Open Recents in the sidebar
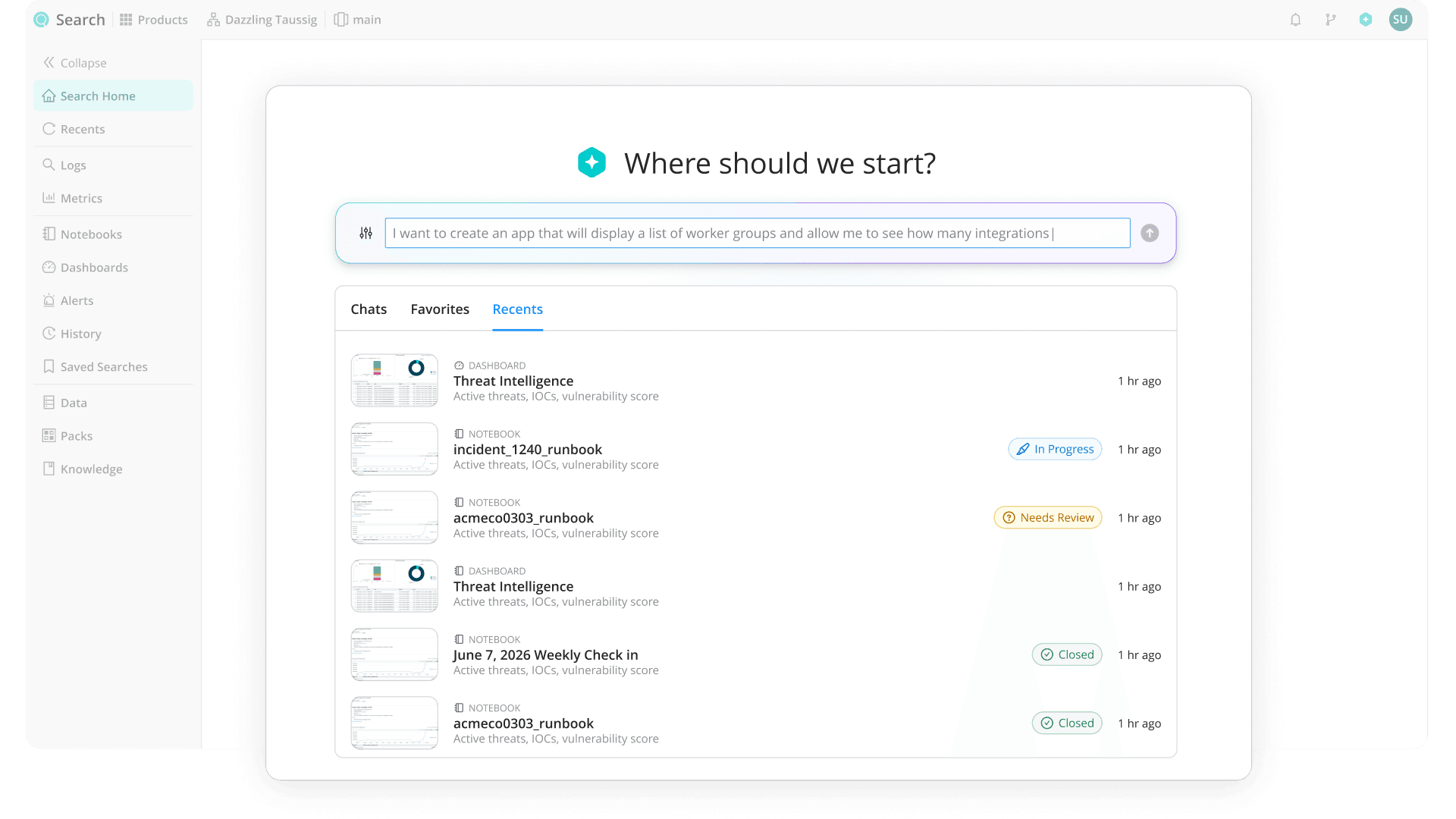The width and height of the screenshot is (1456, 819). (x=113, y=129)
